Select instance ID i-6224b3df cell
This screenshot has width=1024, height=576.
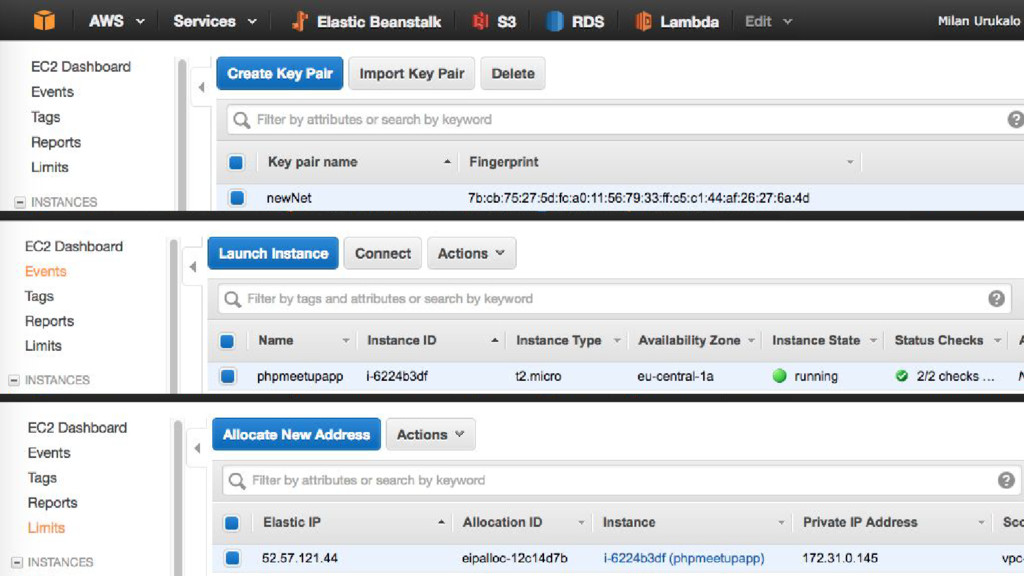(397, 376)
